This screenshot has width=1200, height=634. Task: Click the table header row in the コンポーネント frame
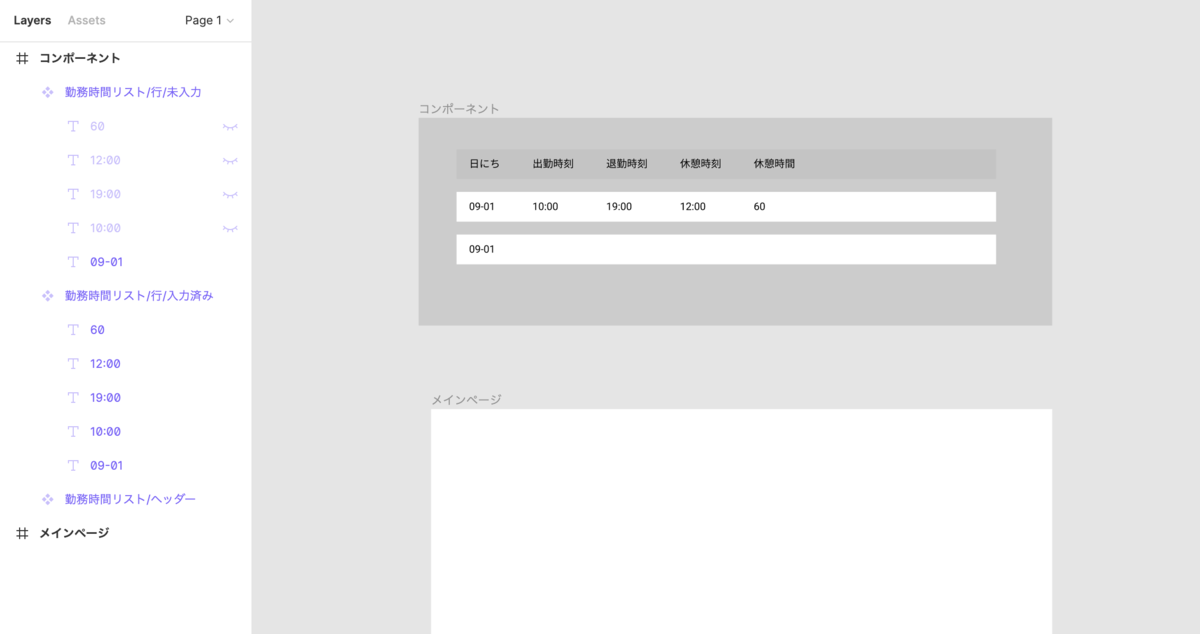(726, 164)
